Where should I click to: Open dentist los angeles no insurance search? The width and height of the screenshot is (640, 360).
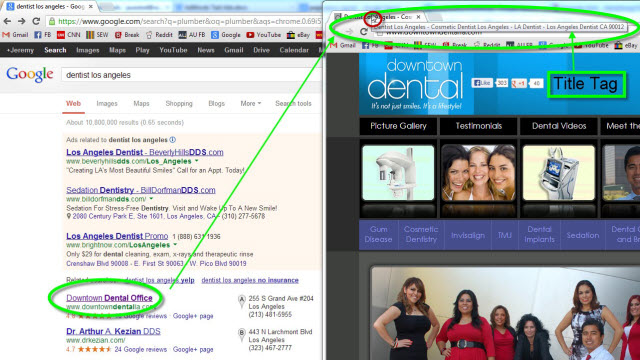tap(250, 280)
